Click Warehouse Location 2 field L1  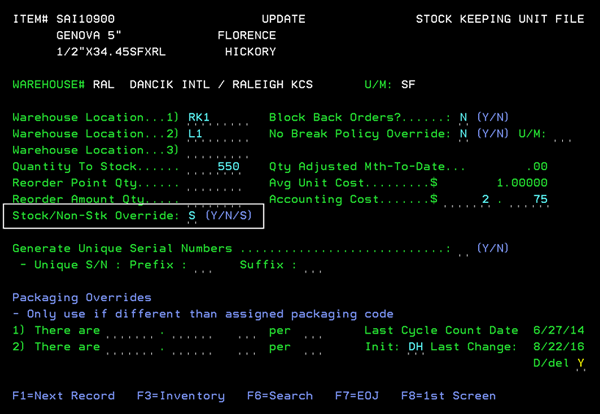click(x=200, y=134)
